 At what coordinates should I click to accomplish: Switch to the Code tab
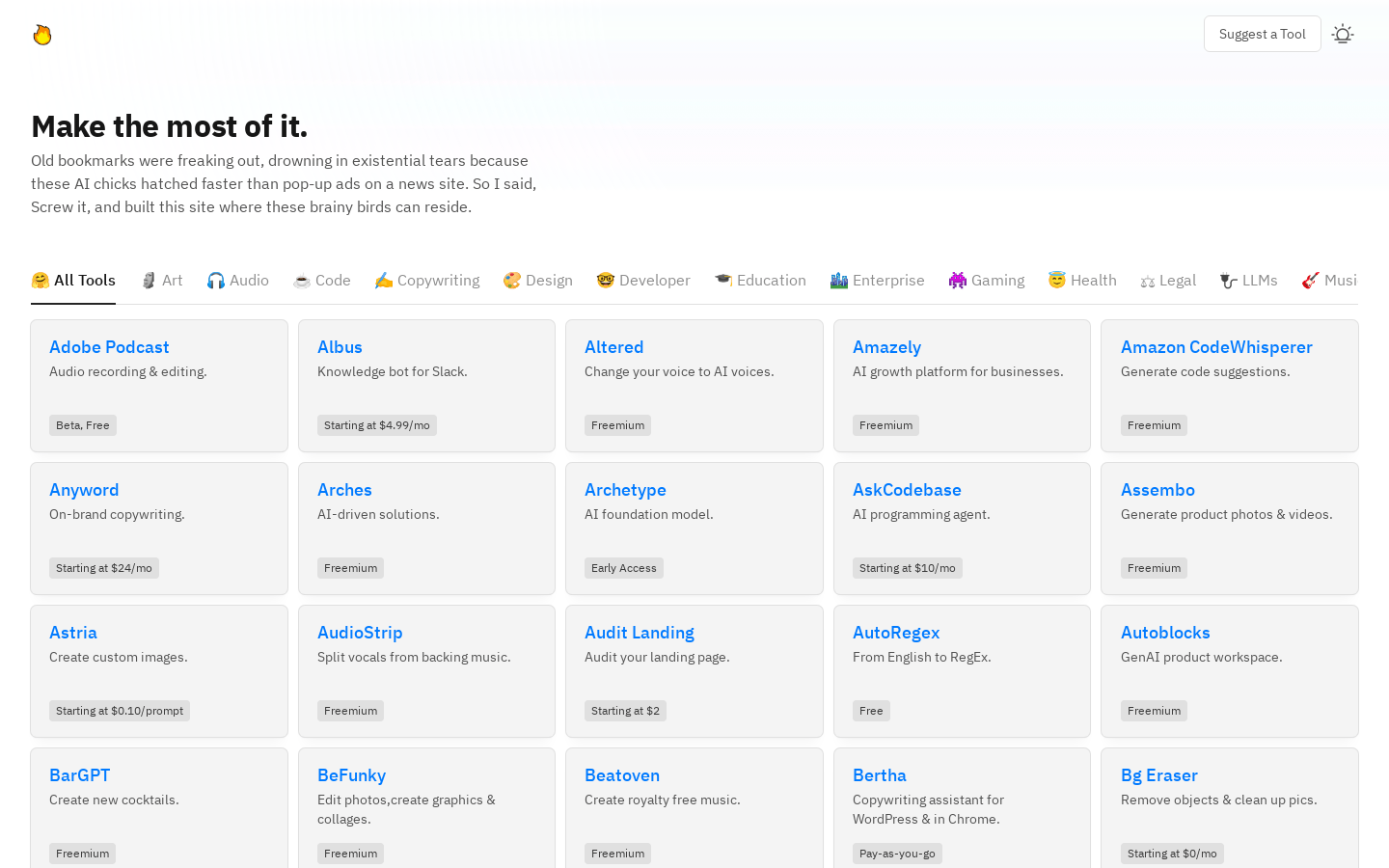tap(321, 281)
